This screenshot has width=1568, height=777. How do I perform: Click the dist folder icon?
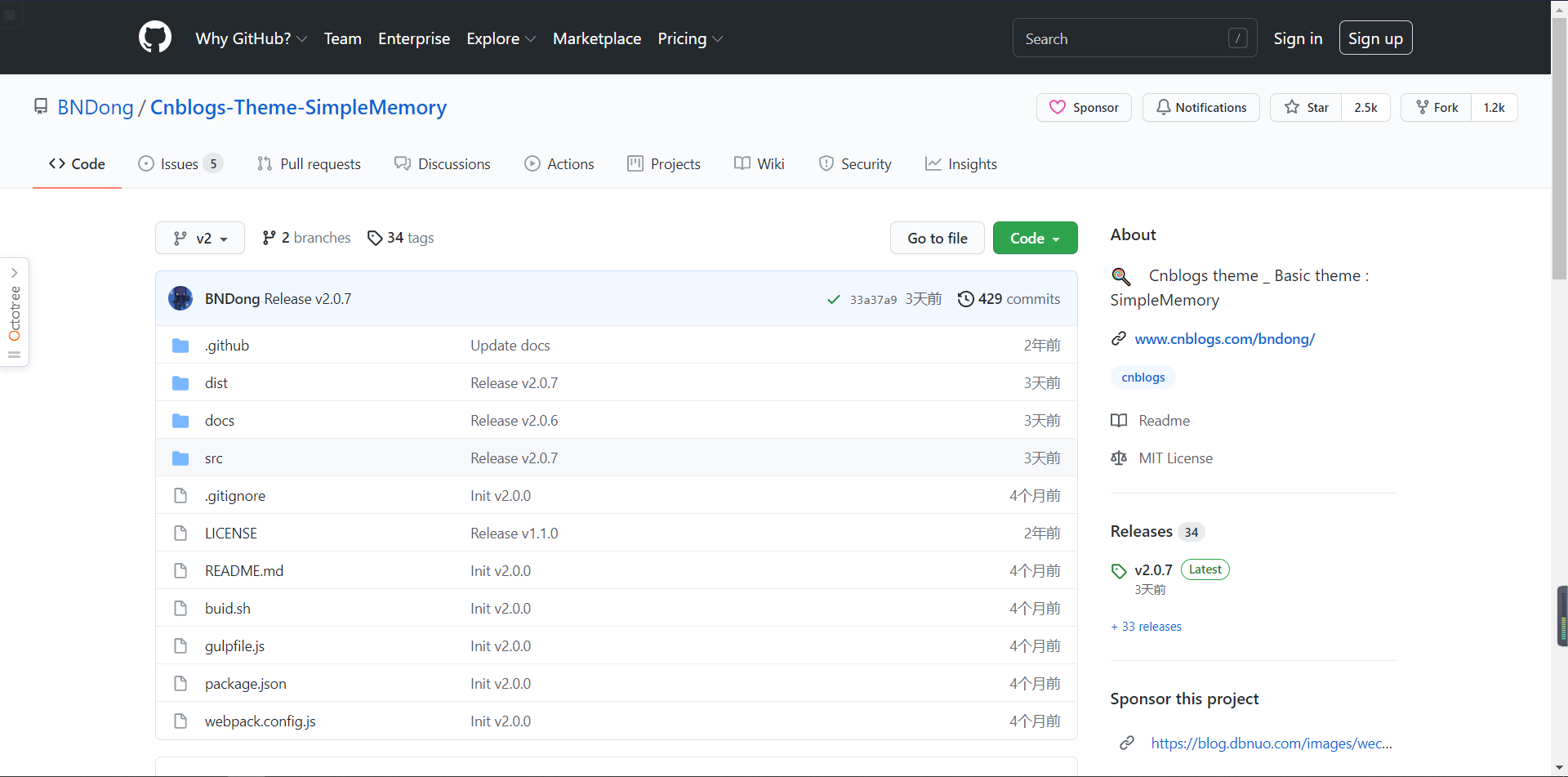coord(180,383)
